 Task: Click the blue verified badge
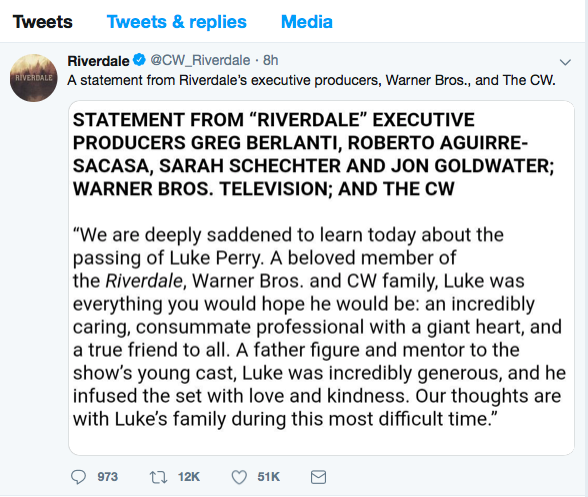[x=140, y=60]
